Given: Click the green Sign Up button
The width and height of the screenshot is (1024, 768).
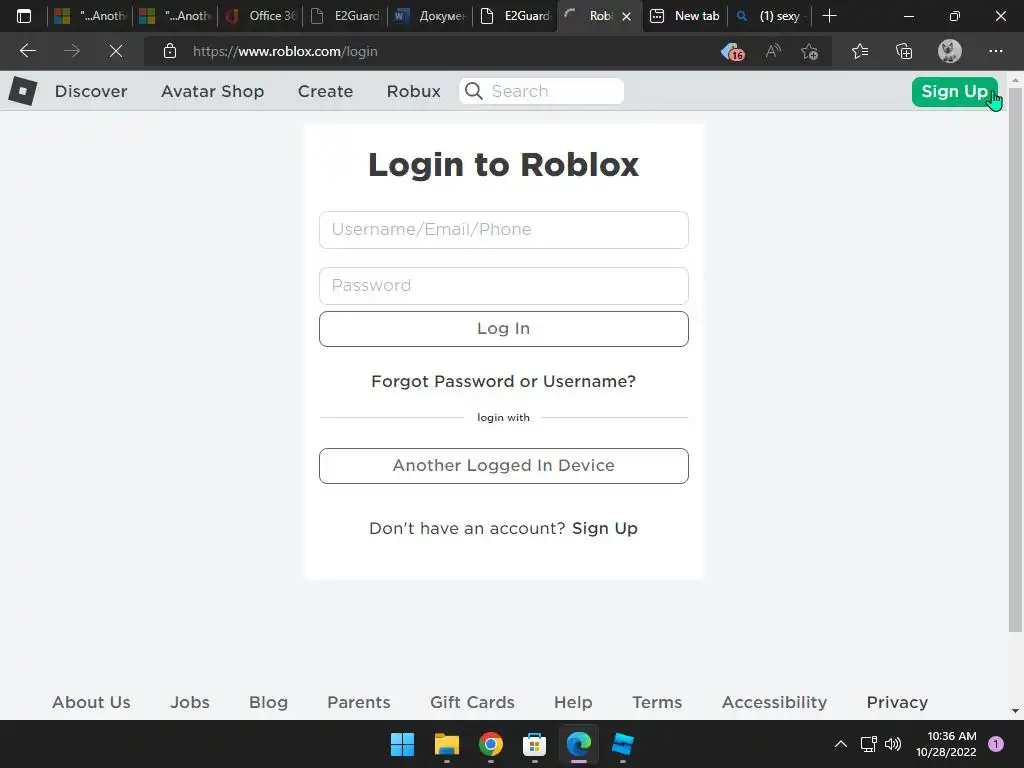Looking at the screenshot, I should click(x=955, y=91).
